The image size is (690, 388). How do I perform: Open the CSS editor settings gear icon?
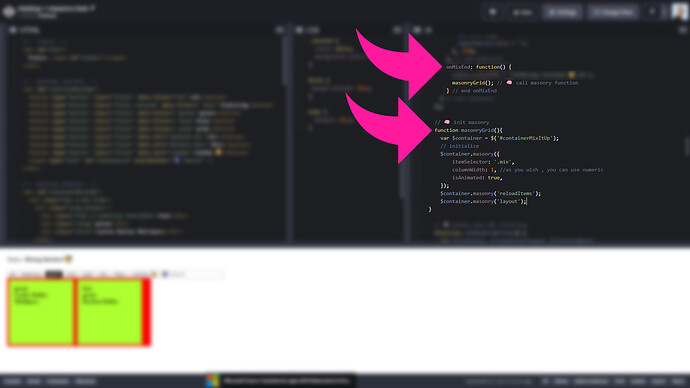300,30
